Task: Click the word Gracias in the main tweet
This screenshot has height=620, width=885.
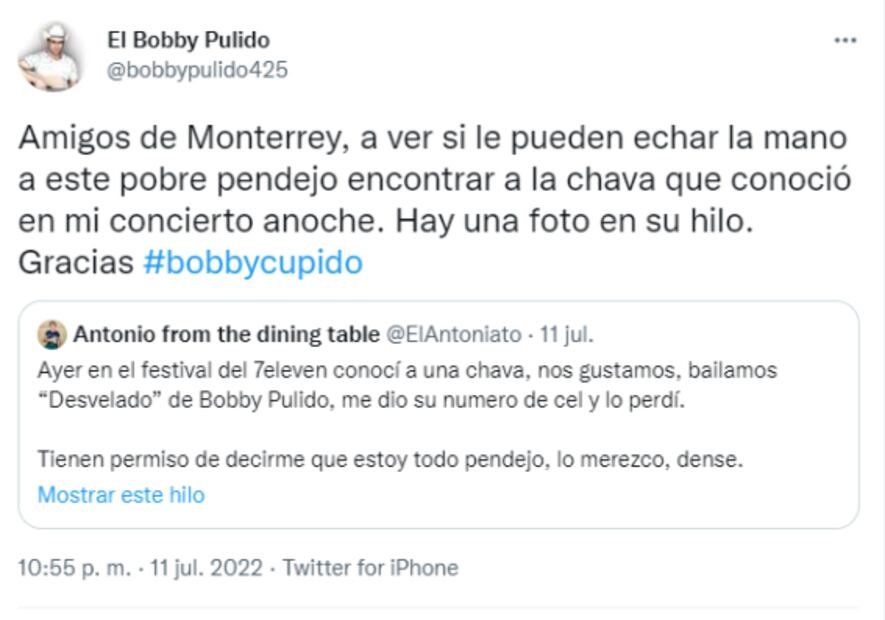Action: click(75, 262)
